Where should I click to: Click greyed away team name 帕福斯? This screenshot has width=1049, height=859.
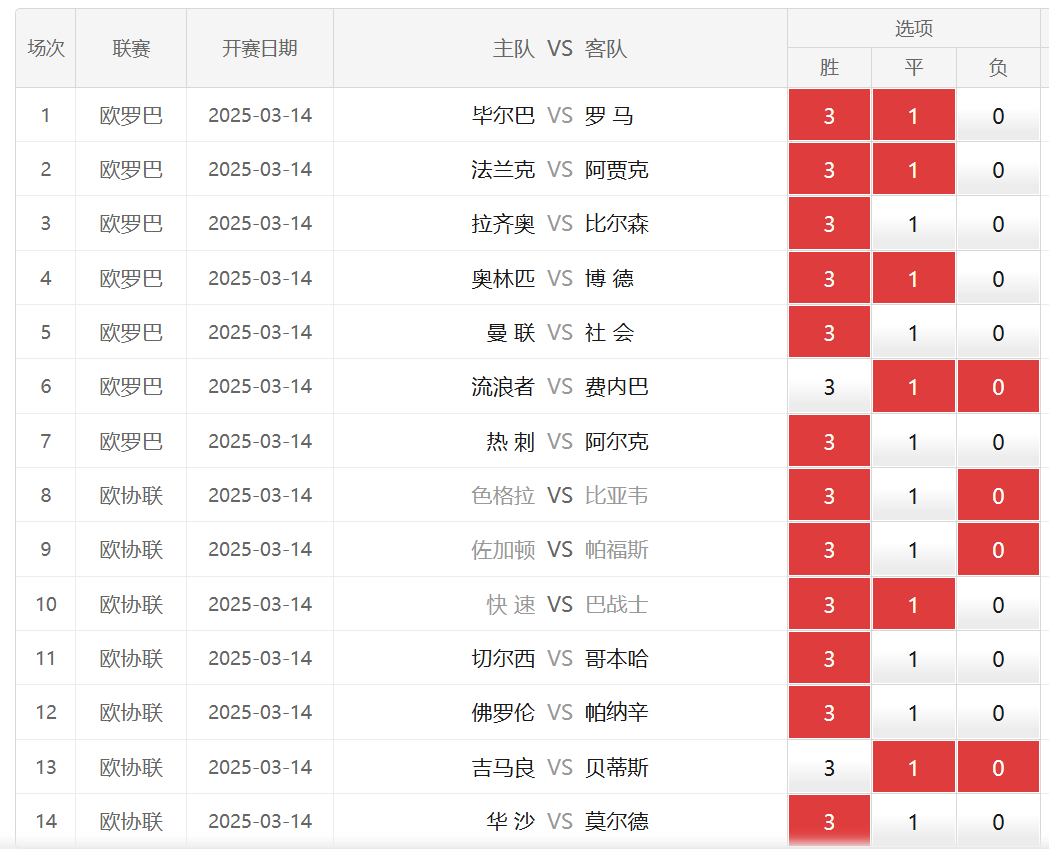coord(617,550)
